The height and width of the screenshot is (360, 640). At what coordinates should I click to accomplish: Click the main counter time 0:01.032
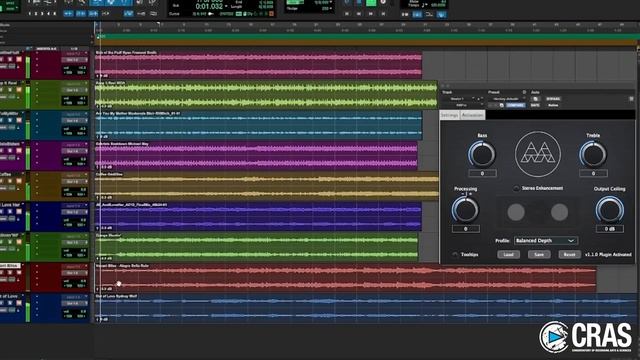[x=209, y=7]
